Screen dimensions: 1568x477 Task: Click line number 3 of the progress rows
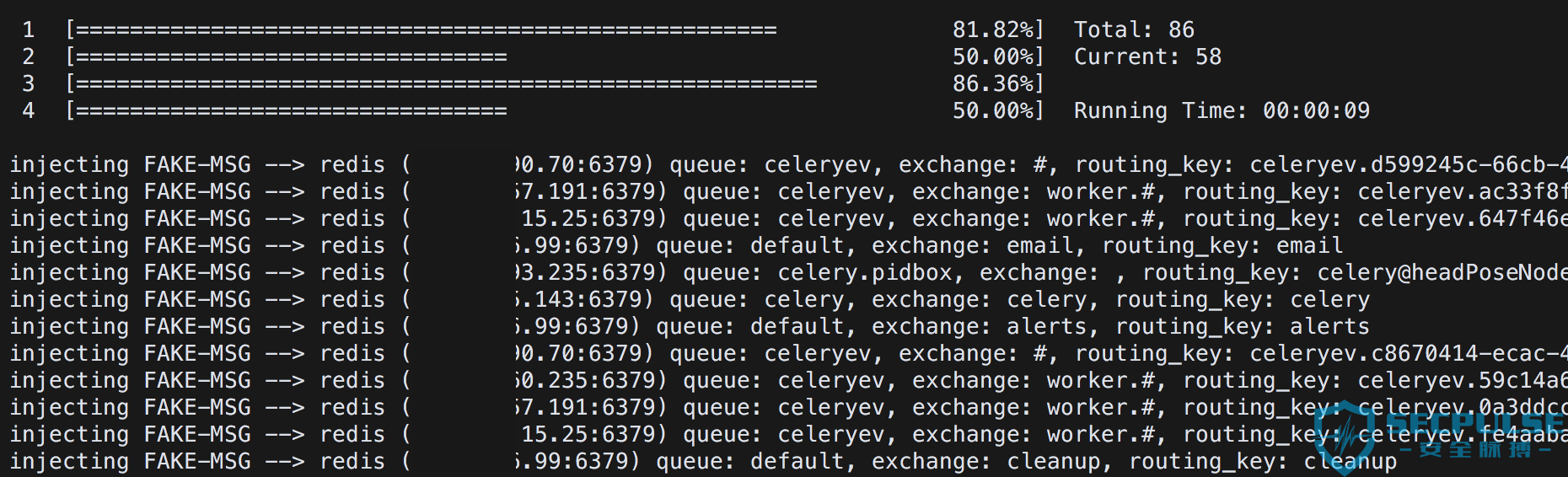[29, 84]
